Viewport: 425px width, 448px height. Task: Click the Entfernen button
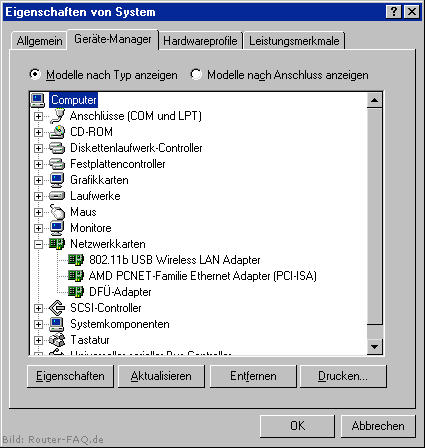click(x=253, y=376)
